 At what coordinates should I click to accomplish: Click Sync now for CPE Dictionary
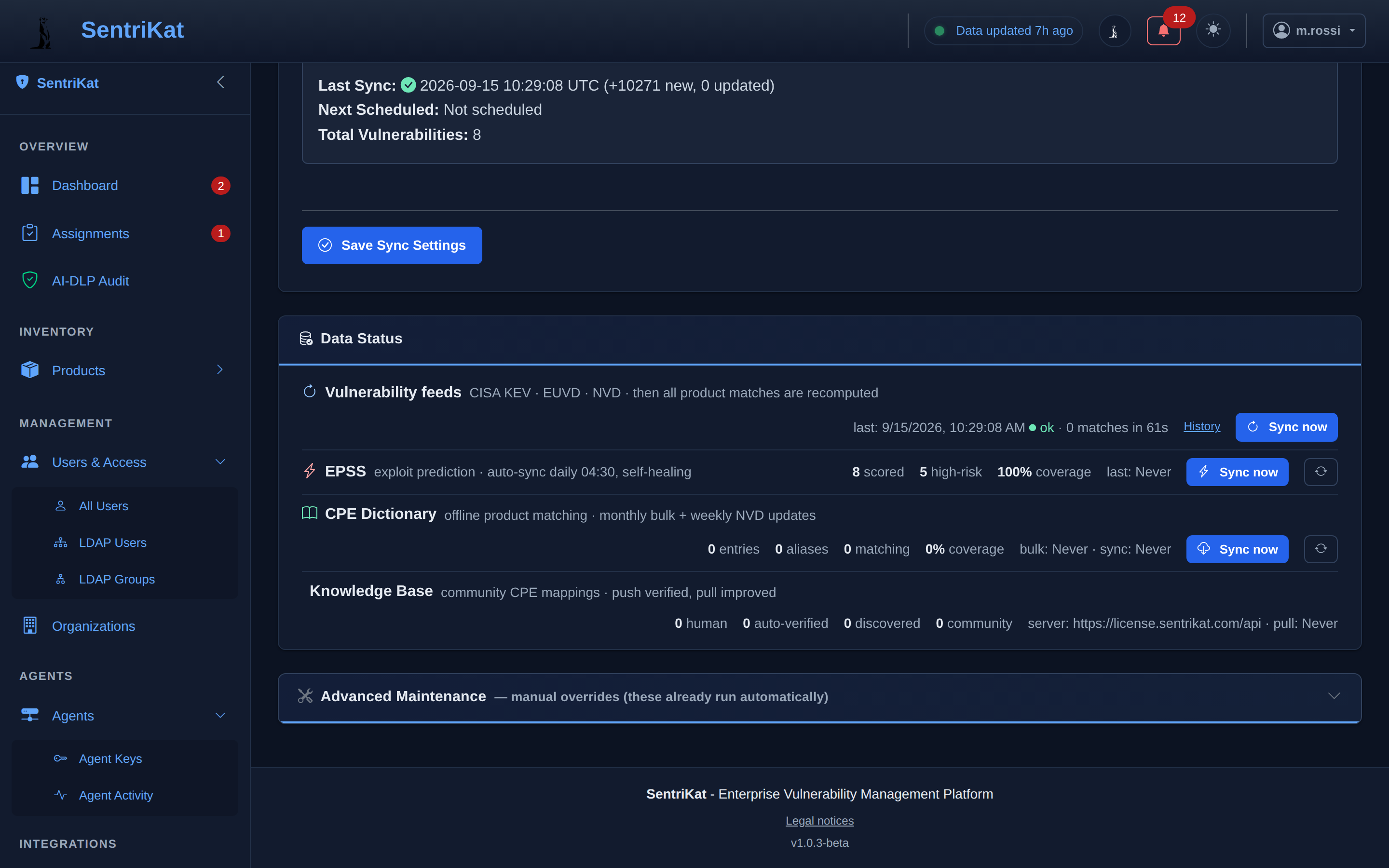pyautogui.click(x=1237, y=549)
